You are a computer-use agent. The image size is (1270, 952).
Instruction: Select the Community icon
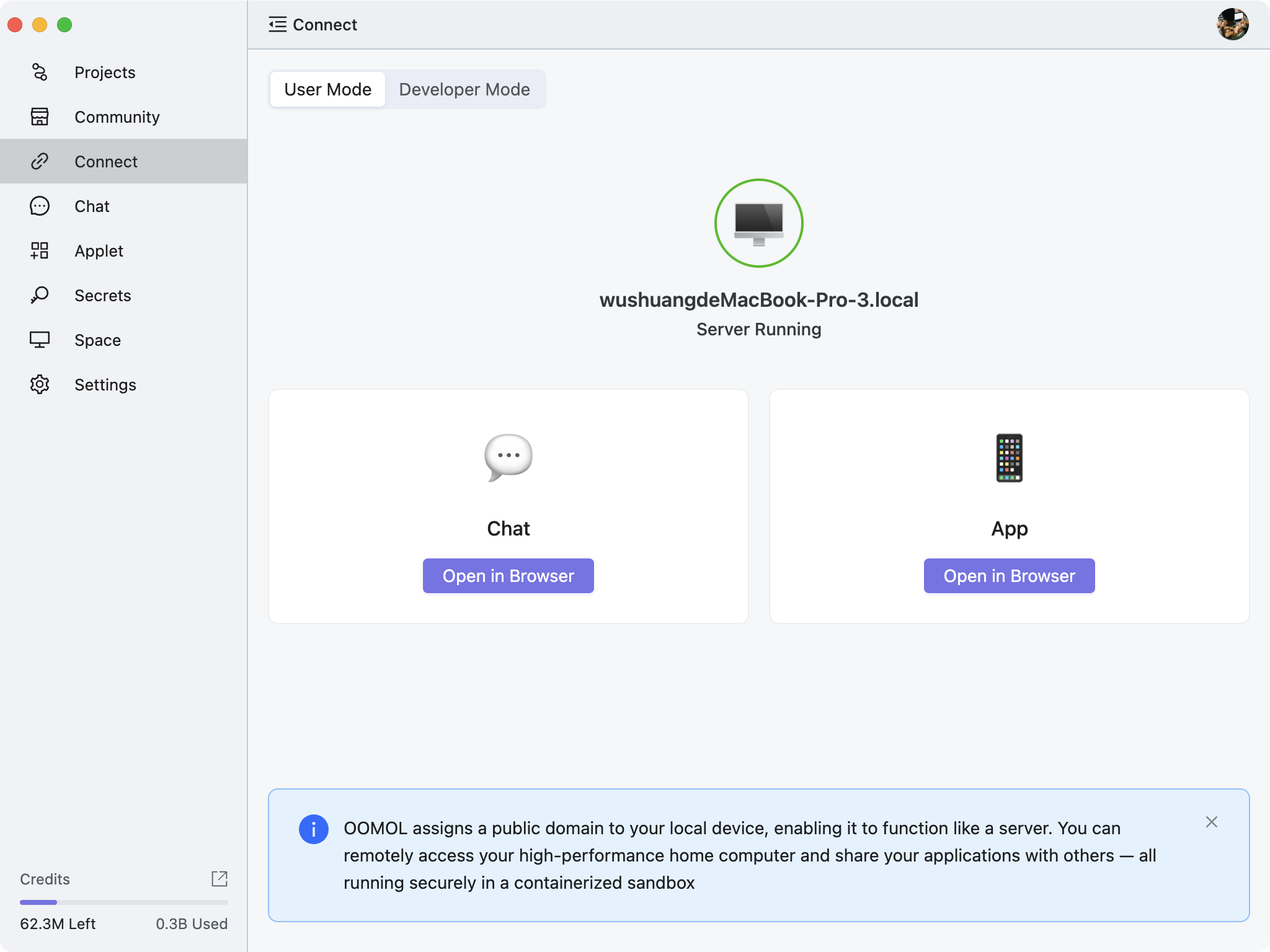40,117
